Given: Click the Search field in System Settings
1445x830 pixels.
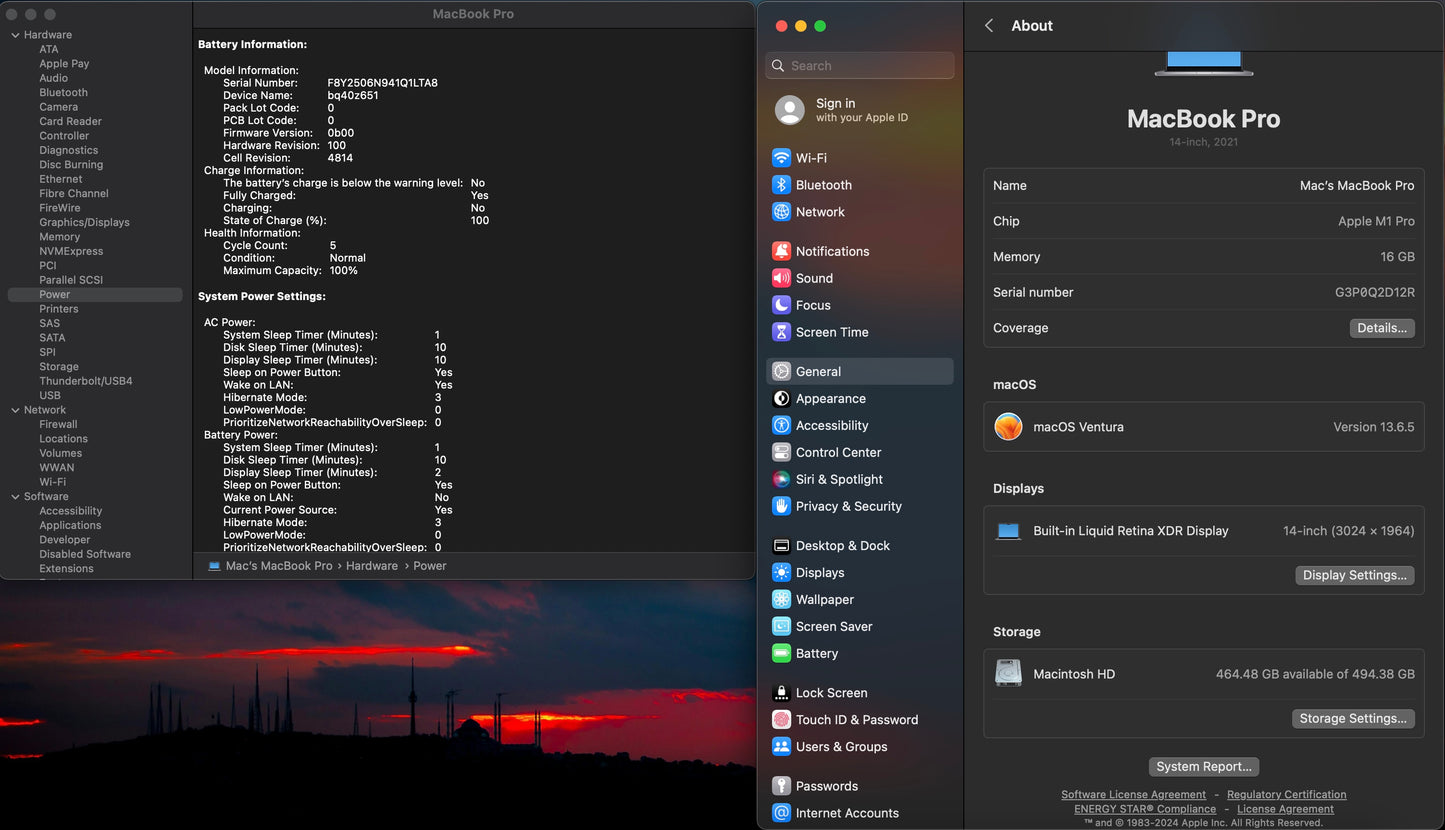Looking at the screenshot, I should [860, 66].
